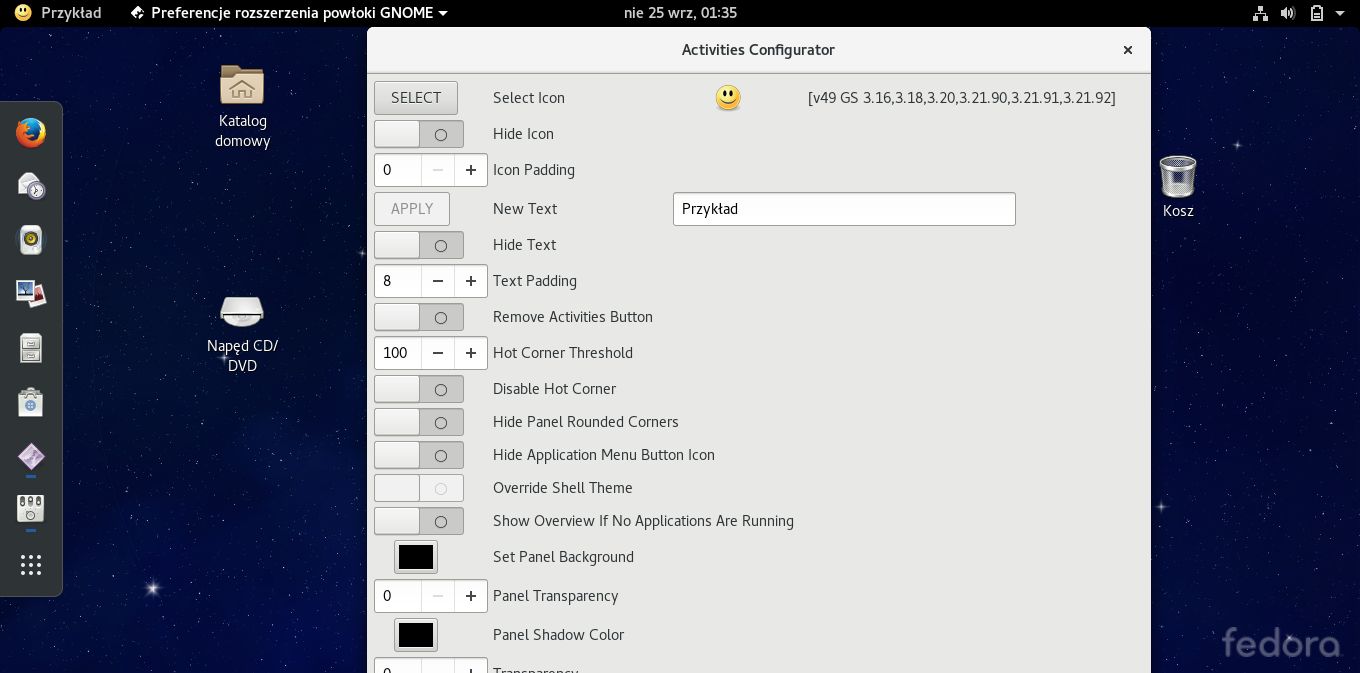
Task: Toggle Override Shell Theme switch
Action: click(419, 488)
